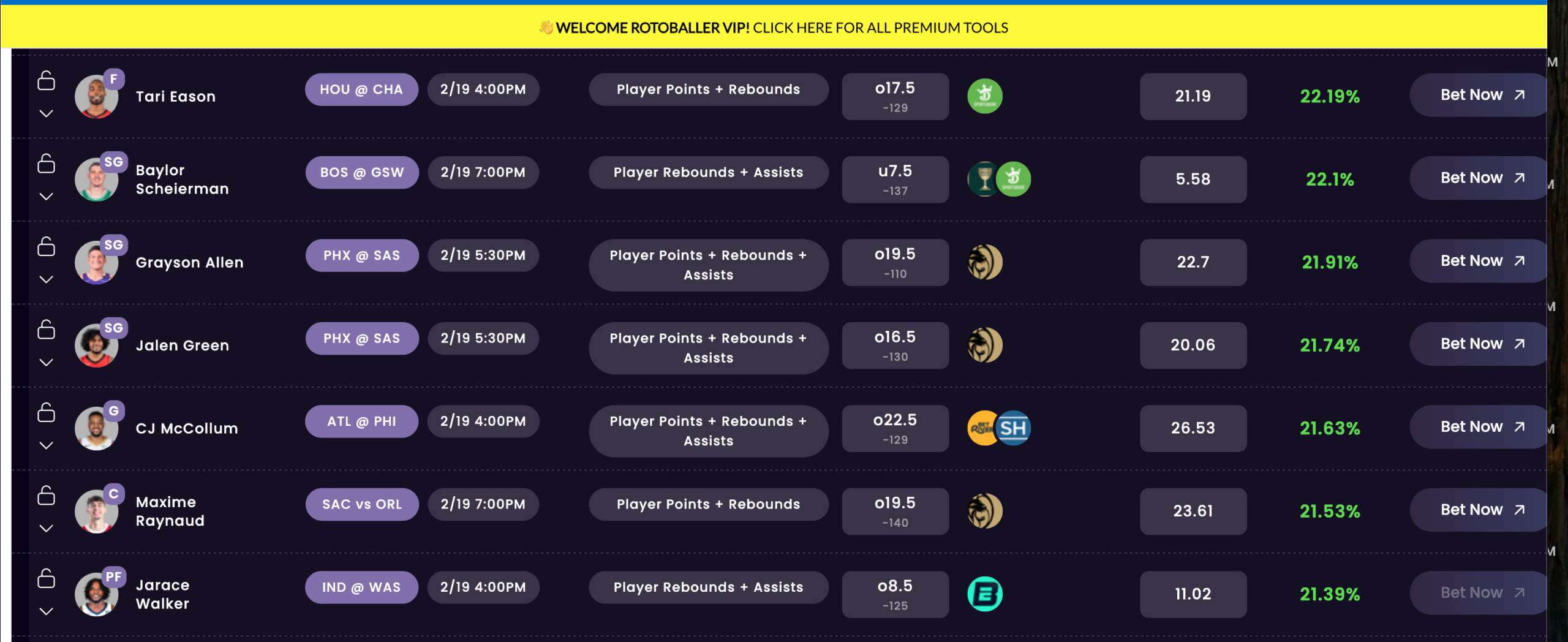Click BetMGM lion icon for Maxime Raynaud

(x=984, y=511)
